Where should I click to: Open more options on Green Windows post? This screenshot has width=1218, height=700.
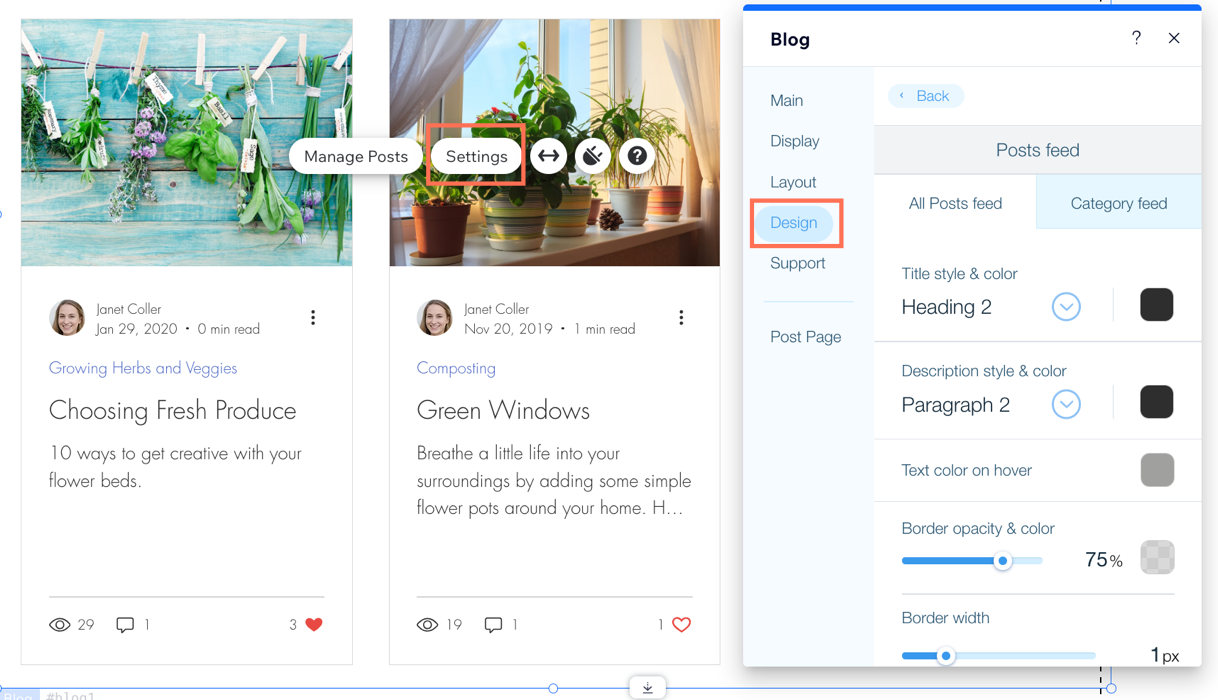(x=681, y=318)
